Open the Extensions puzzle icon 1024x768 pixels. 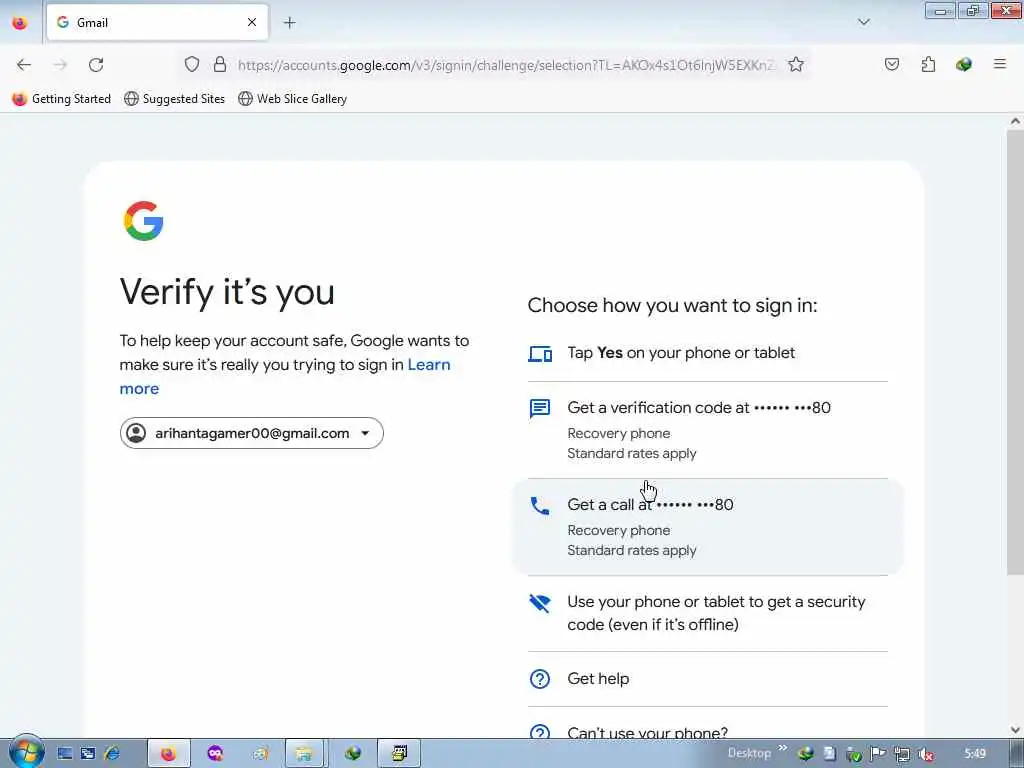point(928,64)
